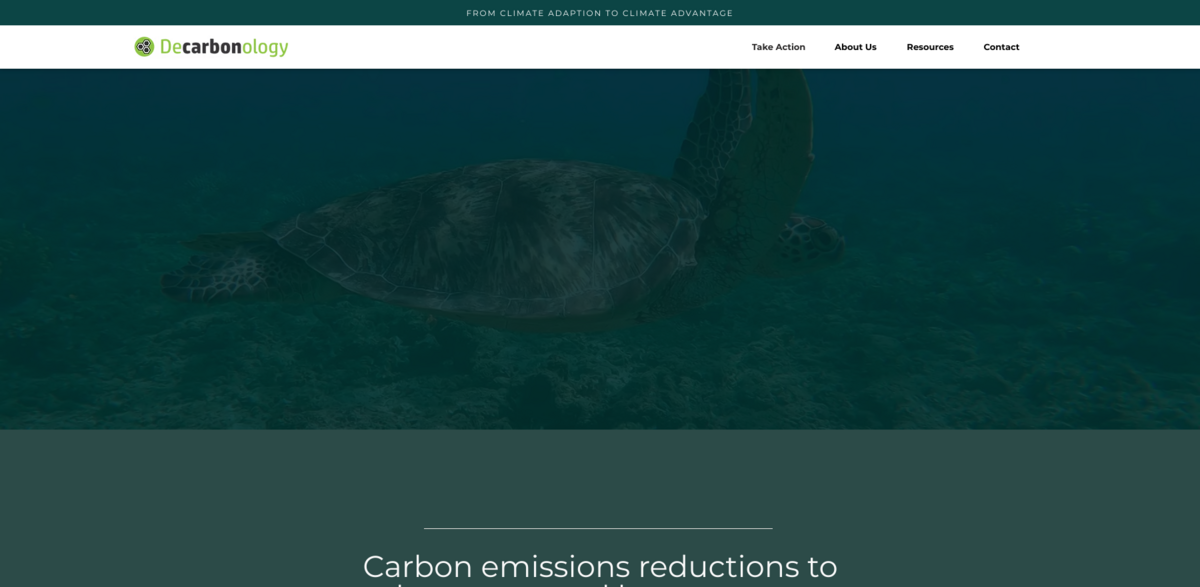
Task: Select the Decarbonology logo to return home
Action: pyautogui.click(x=210, y=45)
